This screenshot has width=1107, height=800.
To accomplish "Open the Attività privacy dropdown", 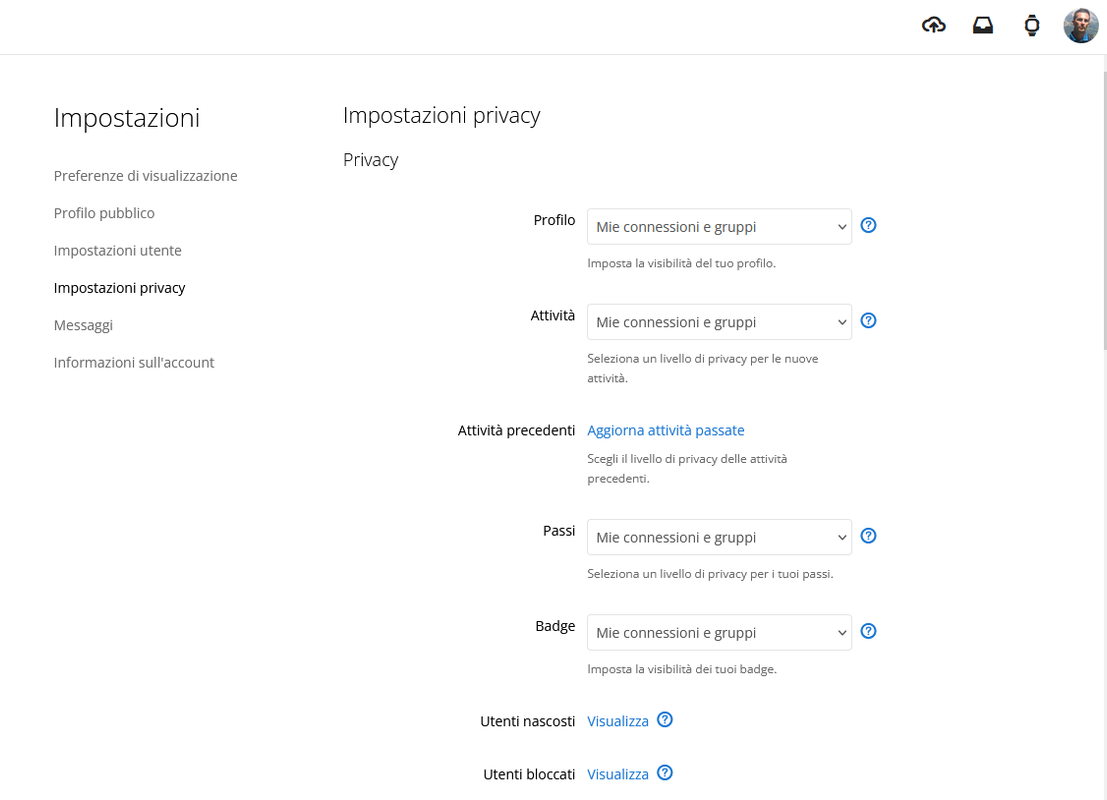I will 719,322.
